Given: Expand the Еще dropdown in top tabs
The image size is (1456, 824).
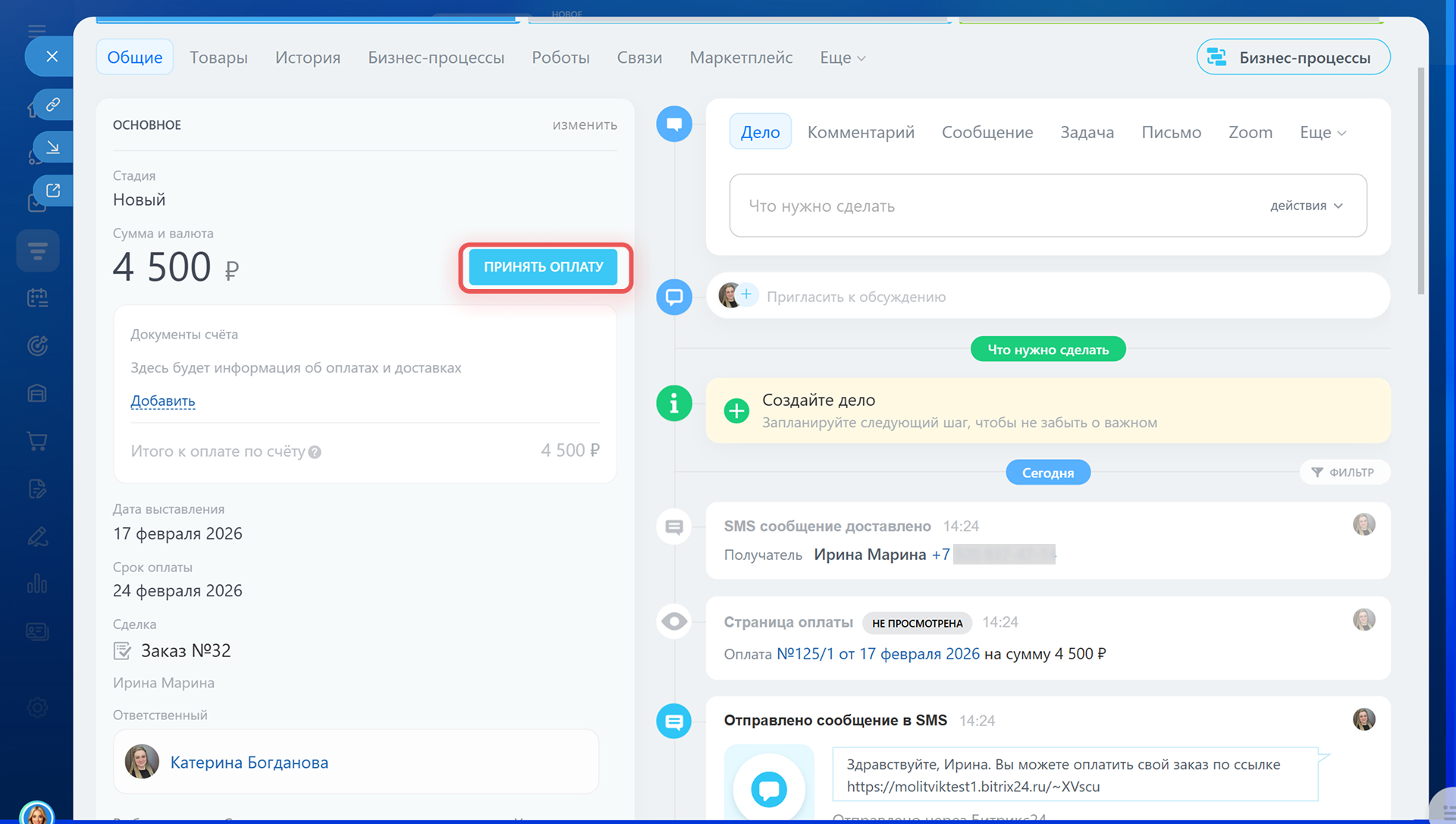Looking at the screenshot, I should tap(842, 58).
